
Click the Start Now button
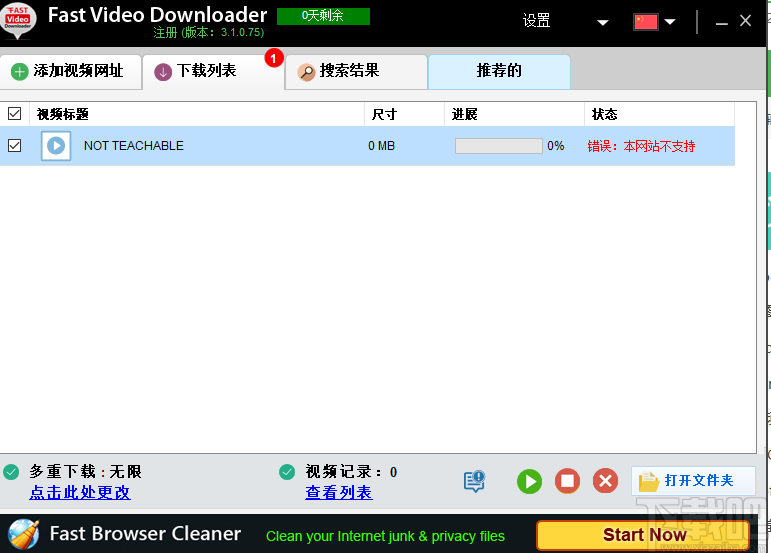tap(644, 535)
